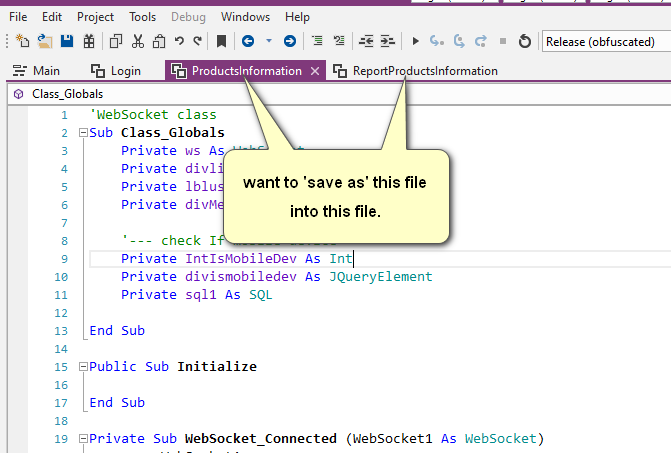This screenshot has height=453, width=671.
Task: Close the ProductsInformation tab
Action: click(315, 71)
